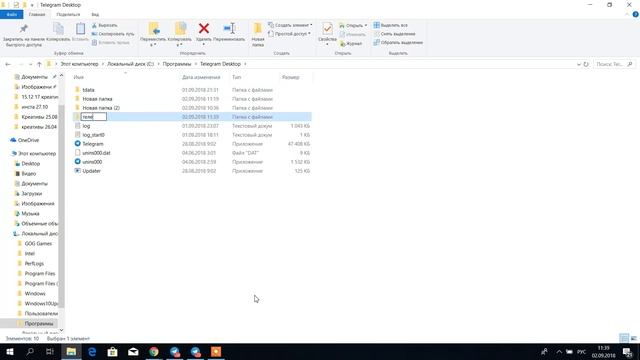Collapse the ribbon with the chevron
Image resolution: width=640 pixels, height=360 pixels.
(627, 14)
